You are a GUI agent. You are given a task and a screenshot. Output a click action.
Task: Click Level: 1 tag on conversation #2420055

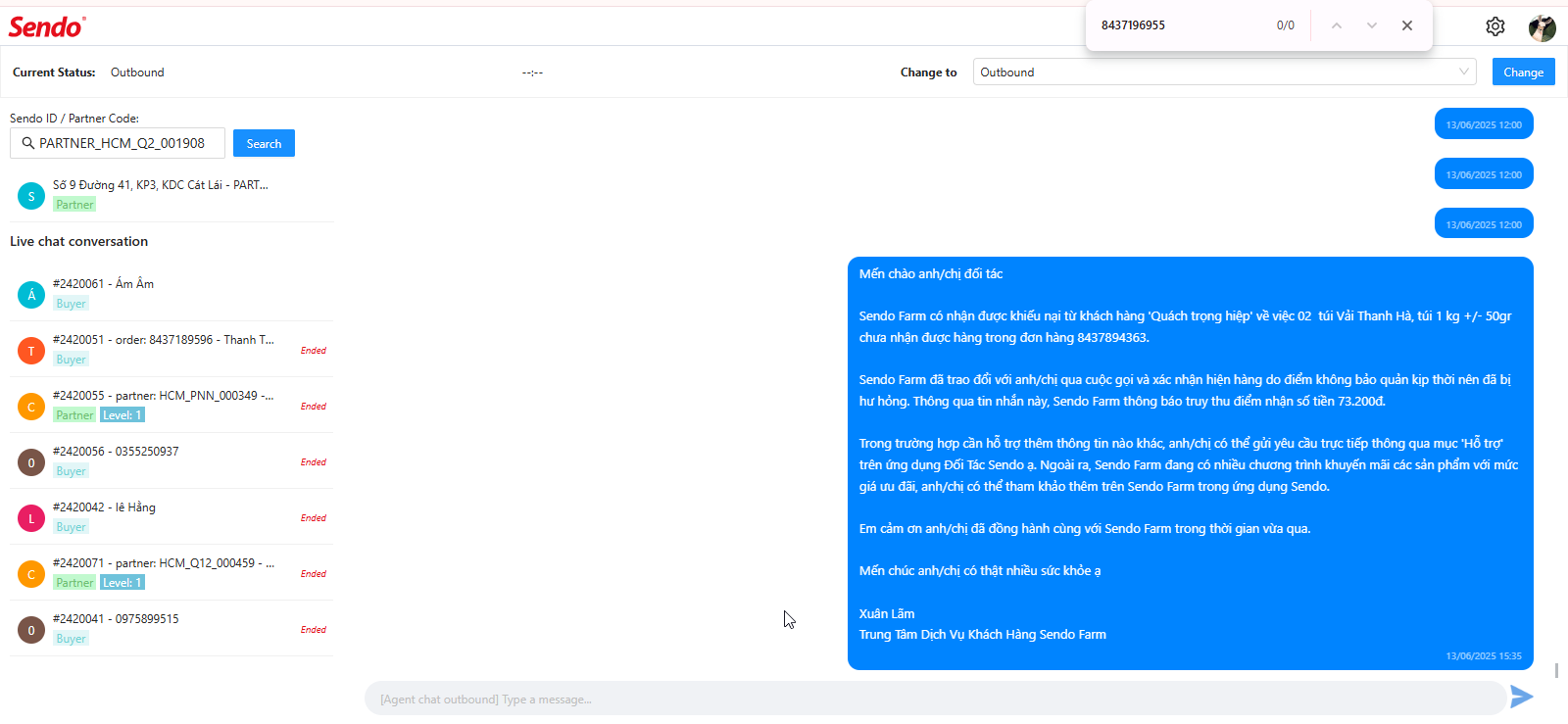point(122,415)
